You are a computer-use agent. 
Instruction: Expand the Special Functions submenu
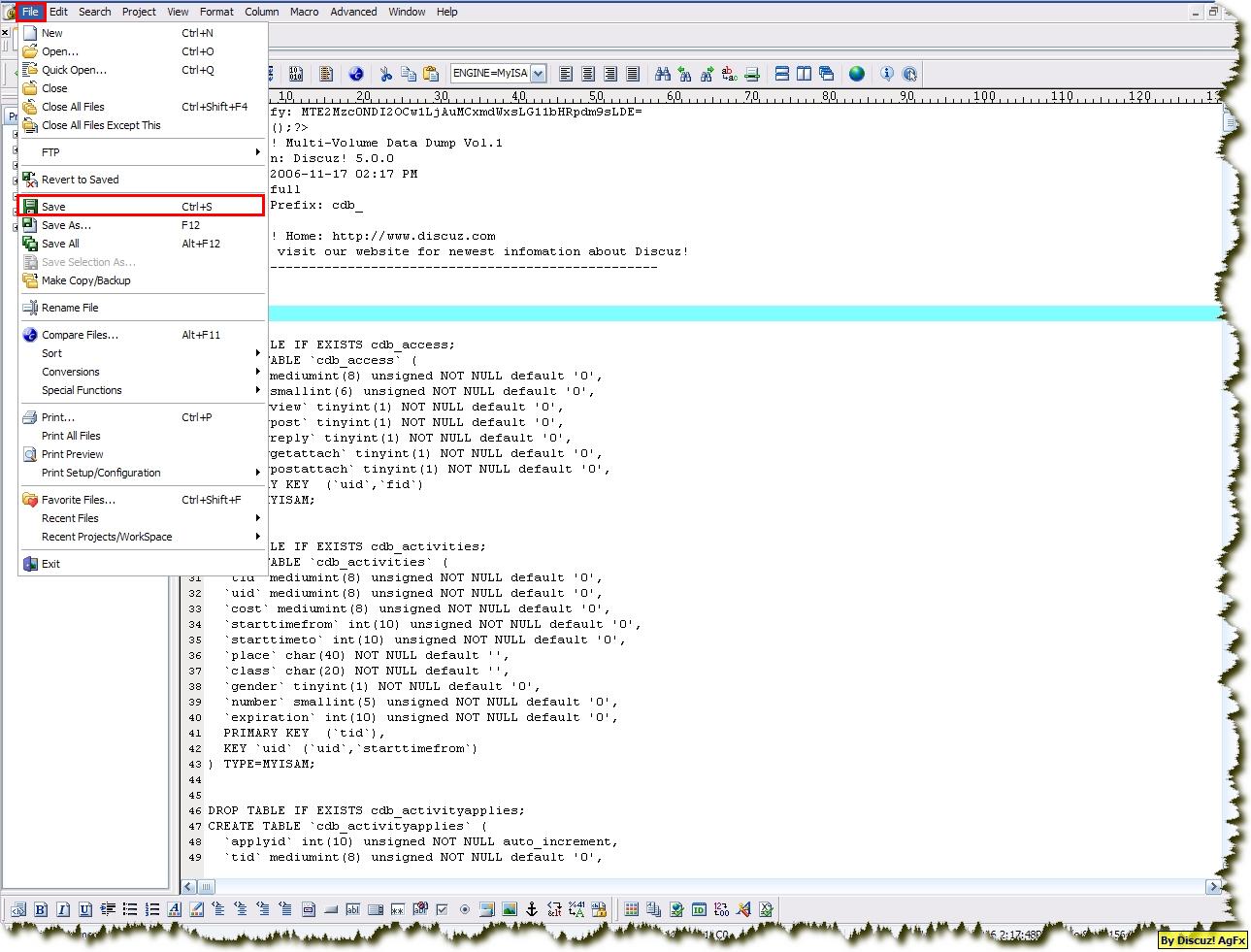point(142,390)
